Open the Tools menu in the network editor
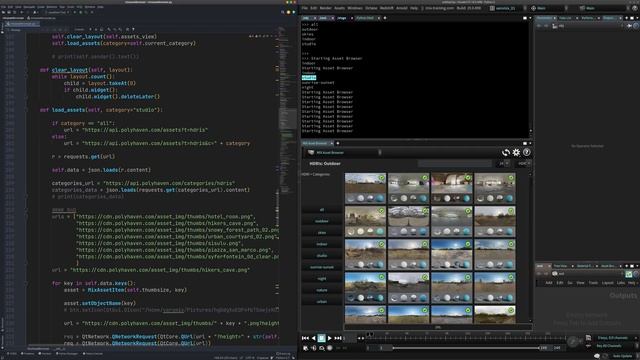 [x=593, y=283]
